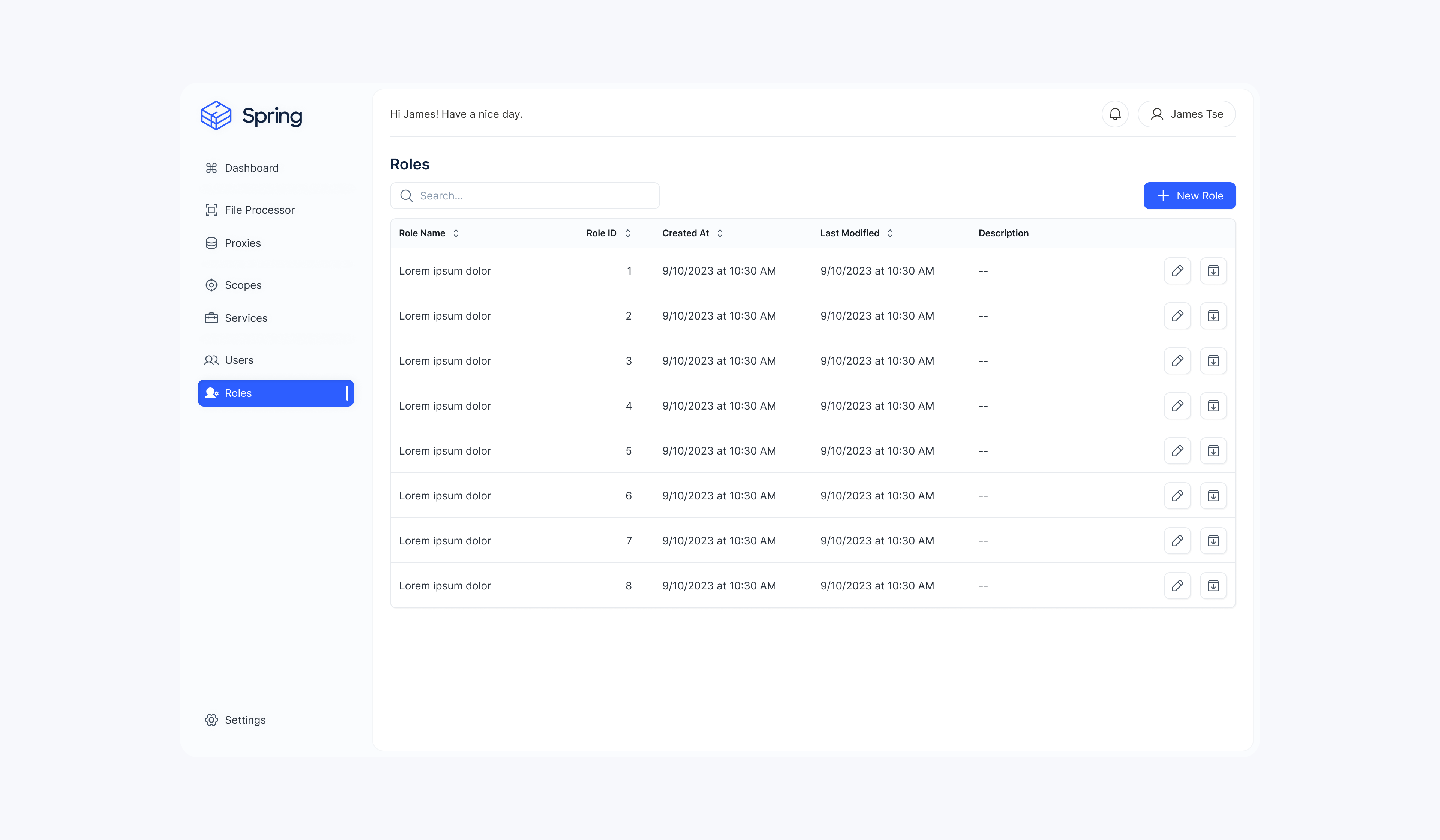1440x840 pixels.
Task: Sort table by Role ID
Action: pos(627,233)
